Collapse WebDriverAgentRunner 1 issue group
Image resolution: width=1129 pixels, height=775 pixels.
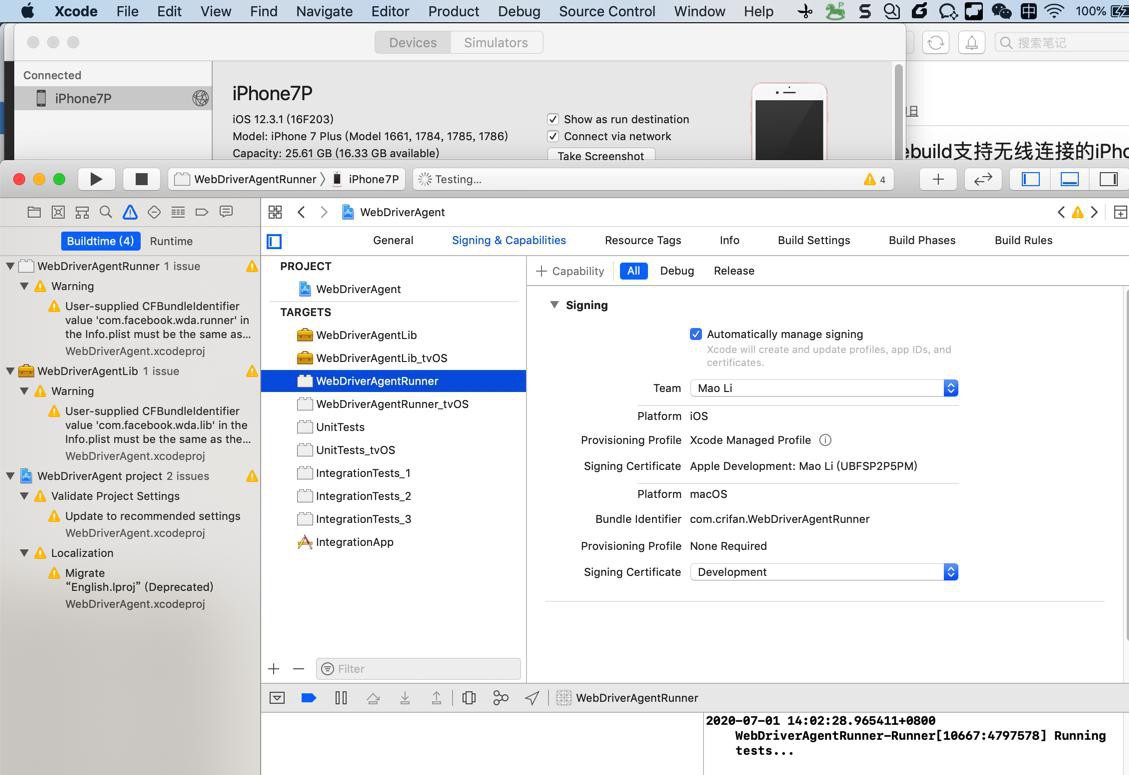click(x=10, y=266)
